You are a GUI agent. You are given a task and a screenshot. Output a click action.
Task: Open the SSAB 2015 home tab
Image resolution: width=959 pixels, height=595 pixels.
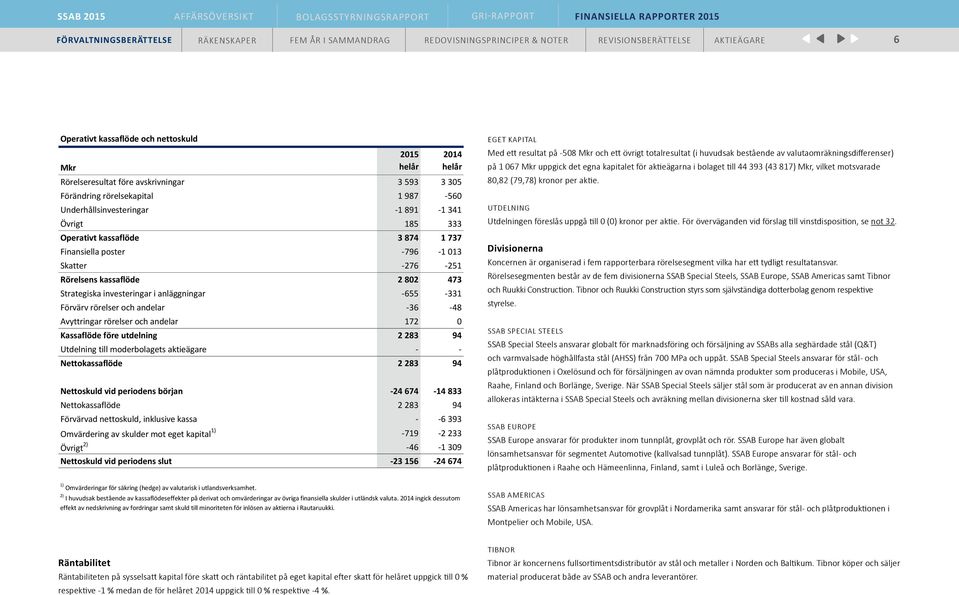pyautogui.click(x=81, y=17)
